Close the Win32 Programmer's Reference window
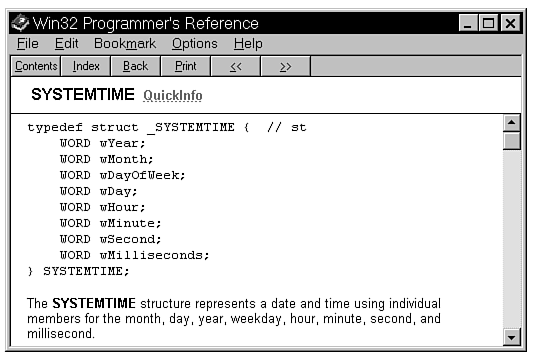This screenshot has width=534, height=360. [x=510, y=23]
